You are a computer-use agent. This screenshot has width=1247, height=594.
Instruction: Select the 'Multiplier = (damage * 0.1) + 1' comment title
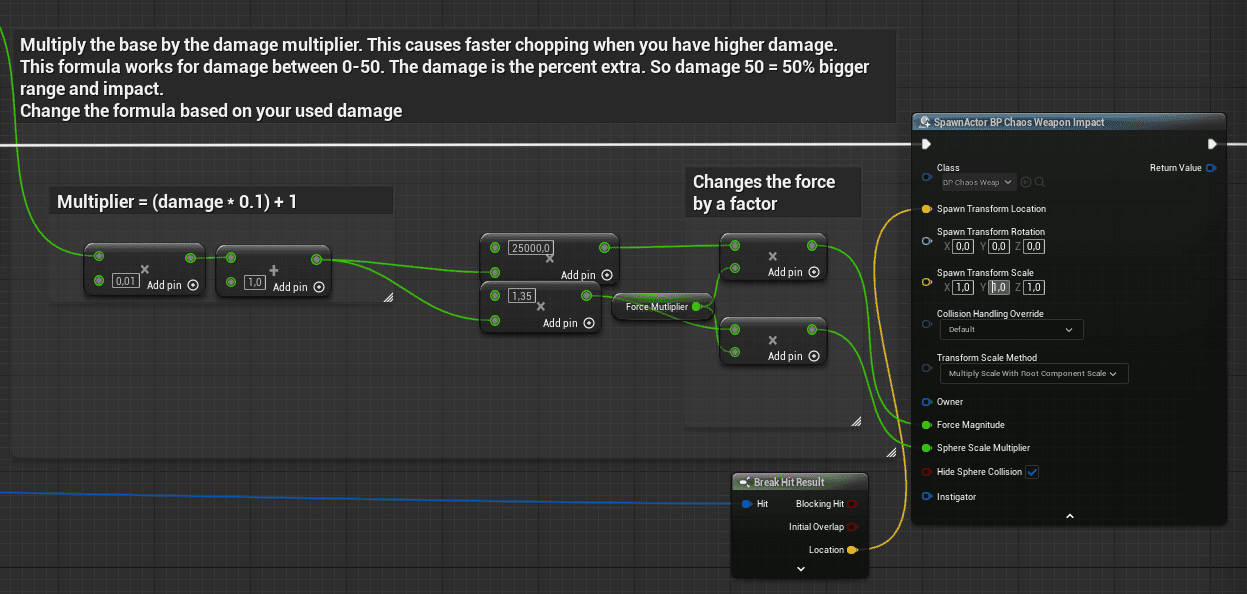pyautogui.click(x=177, y=201)
